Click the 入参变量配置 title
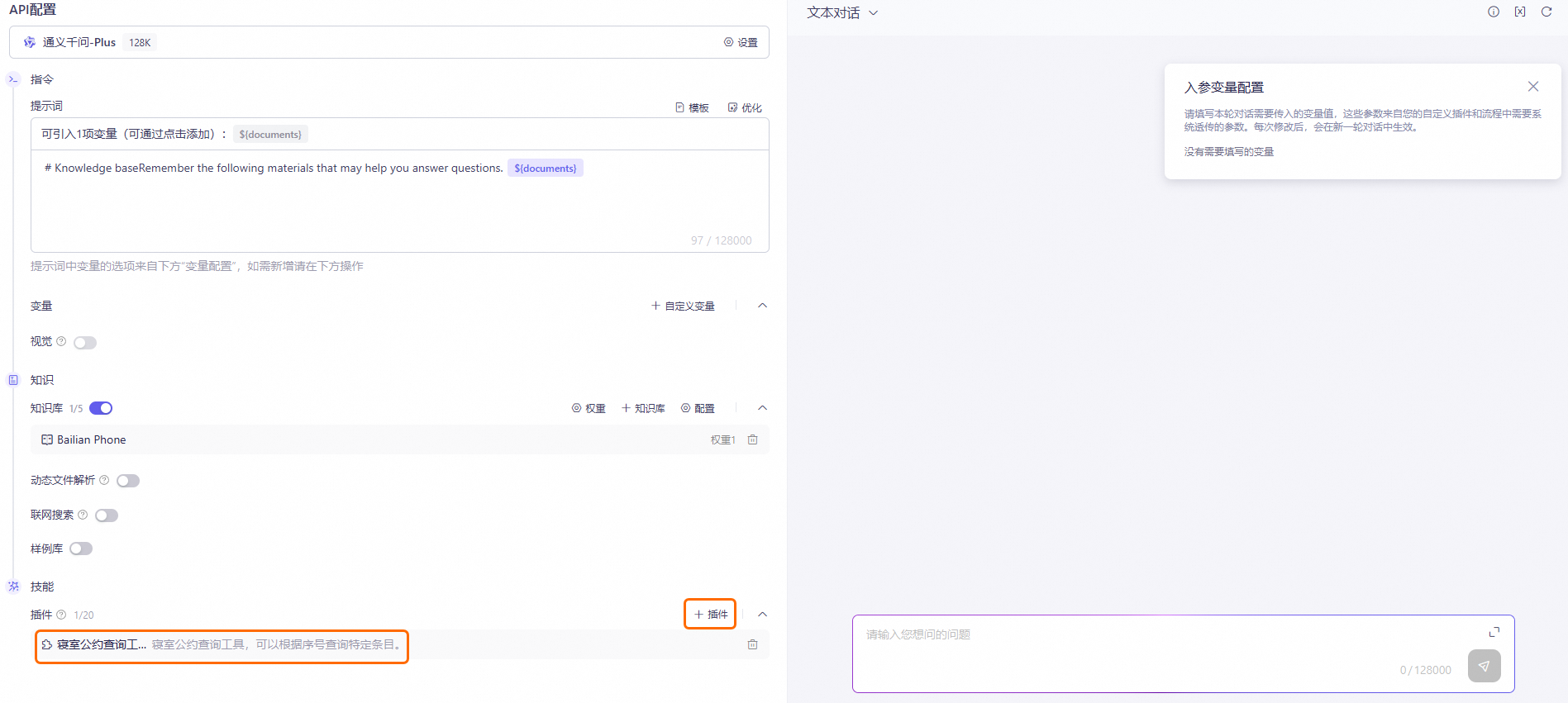1568x703 pixels. tap(1224, 87)
